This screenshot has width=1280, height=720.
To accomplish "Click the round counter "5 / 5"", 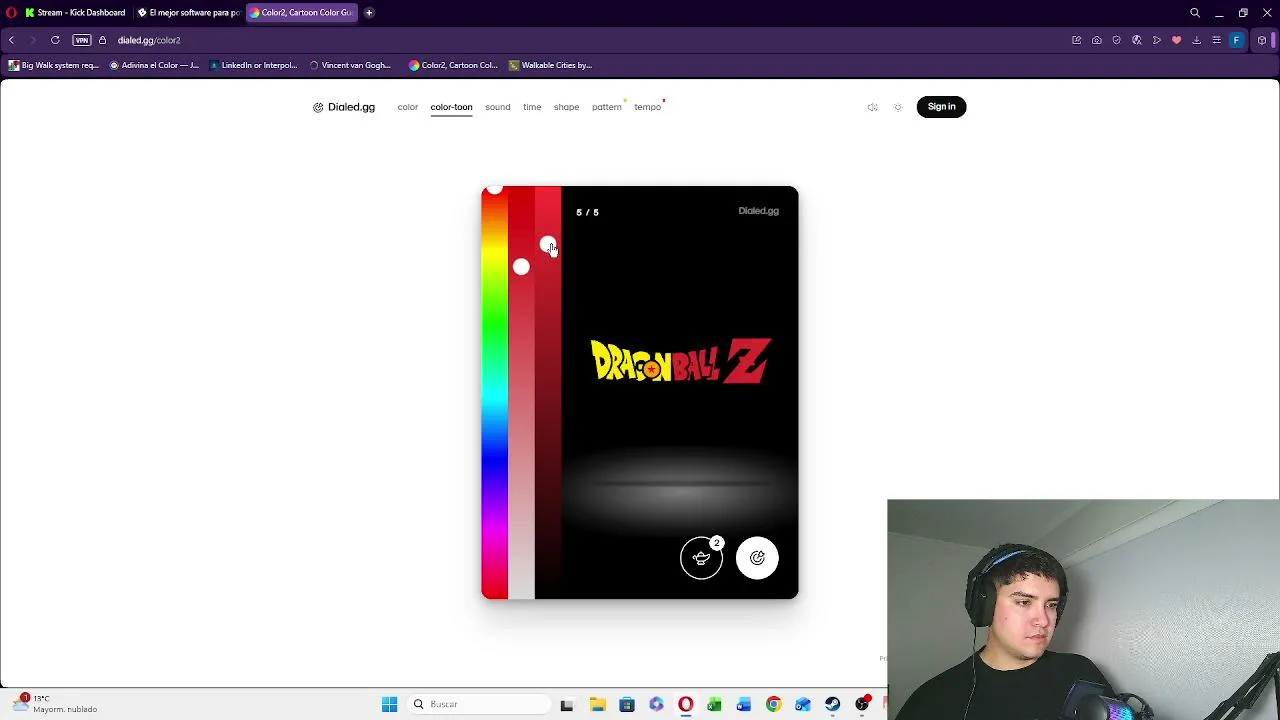I will pos(587,212).
